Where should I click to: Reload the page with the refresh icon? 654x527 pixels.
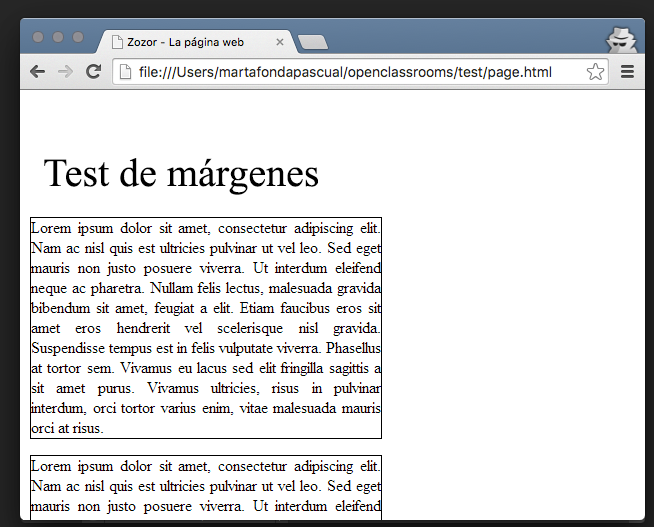click(x=93, y=72)
